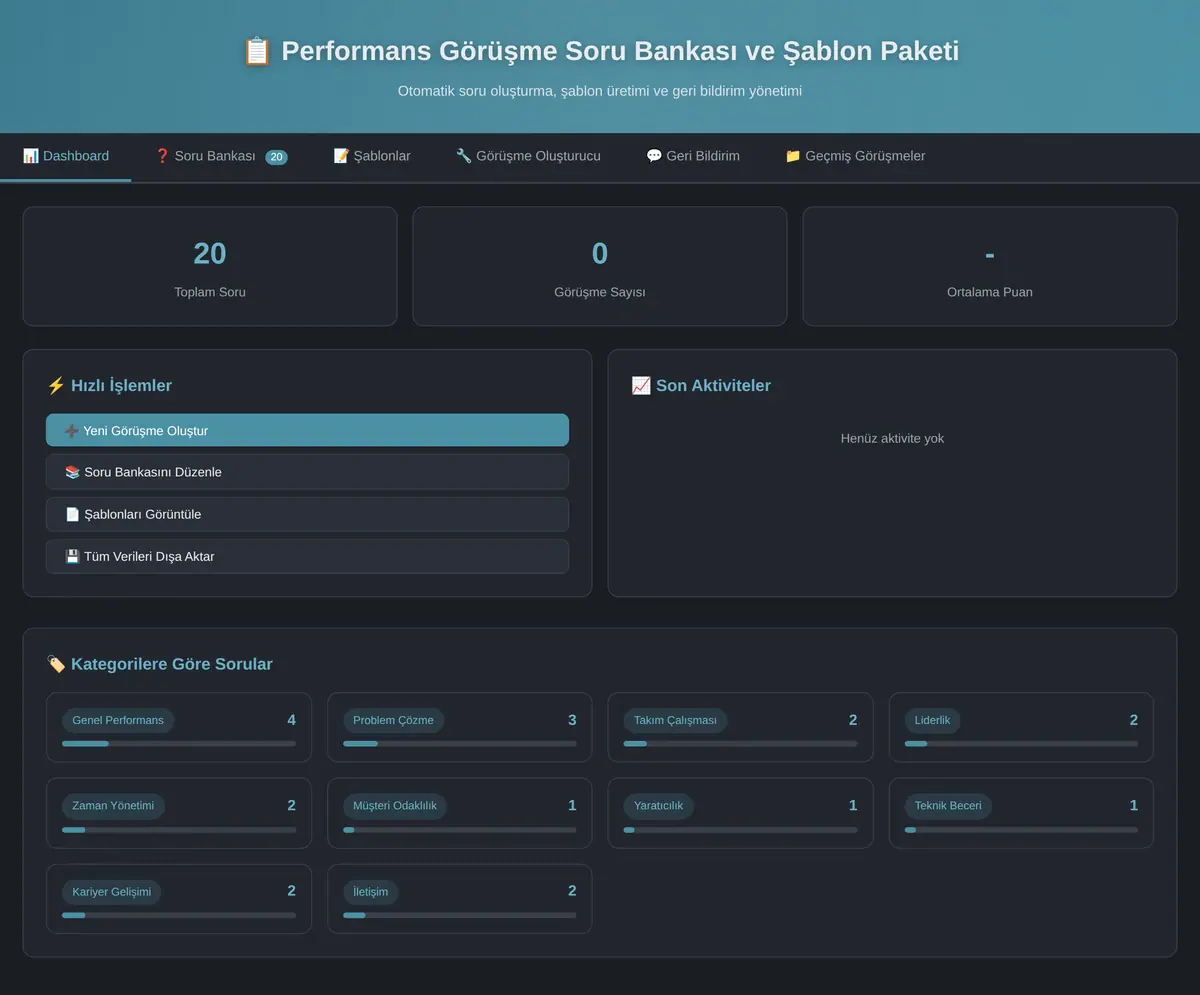1200x995 pixels.
Task: Click the count 4 in Genel Performans
Action: 291,720
